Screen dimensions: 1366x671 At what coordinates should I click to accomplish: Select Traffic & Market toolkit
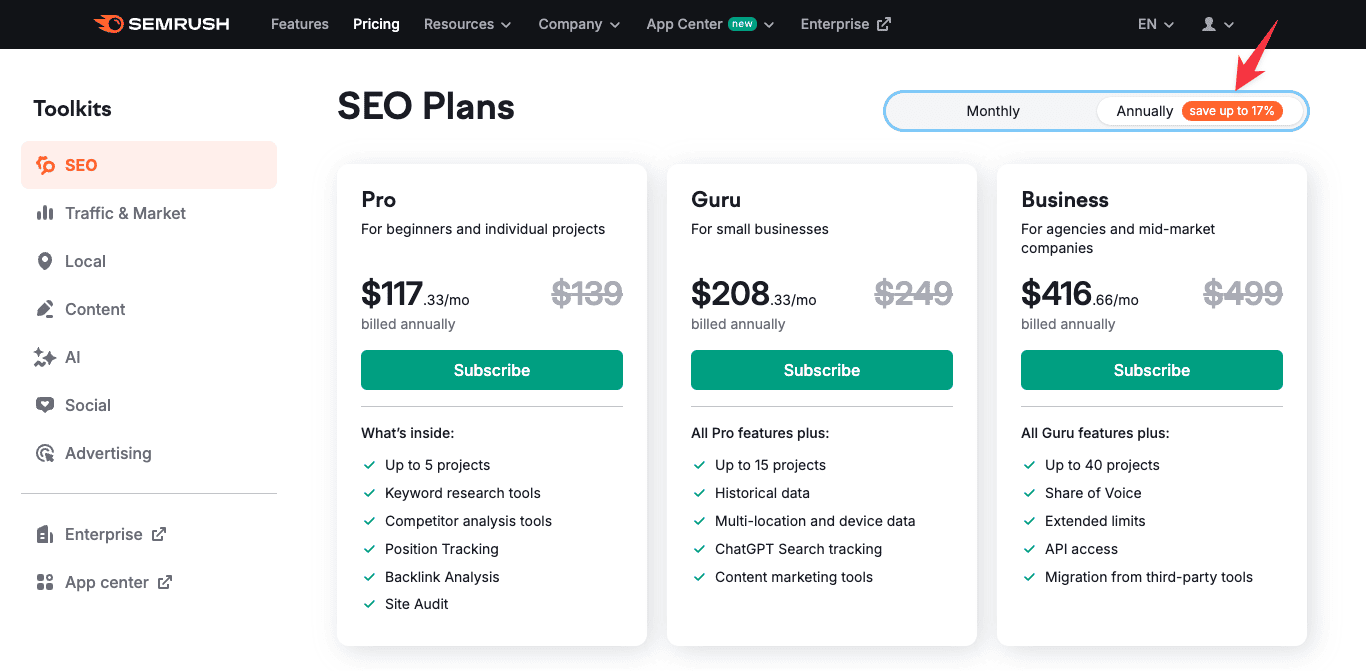click(x=149, y=213)
